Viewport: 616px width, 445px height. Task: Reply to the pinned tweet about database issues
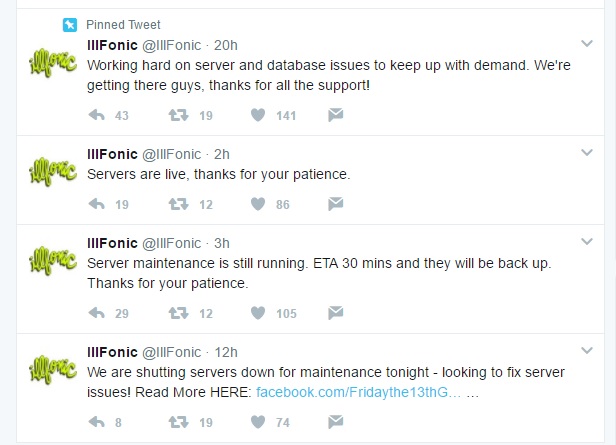tap(97, 115)
